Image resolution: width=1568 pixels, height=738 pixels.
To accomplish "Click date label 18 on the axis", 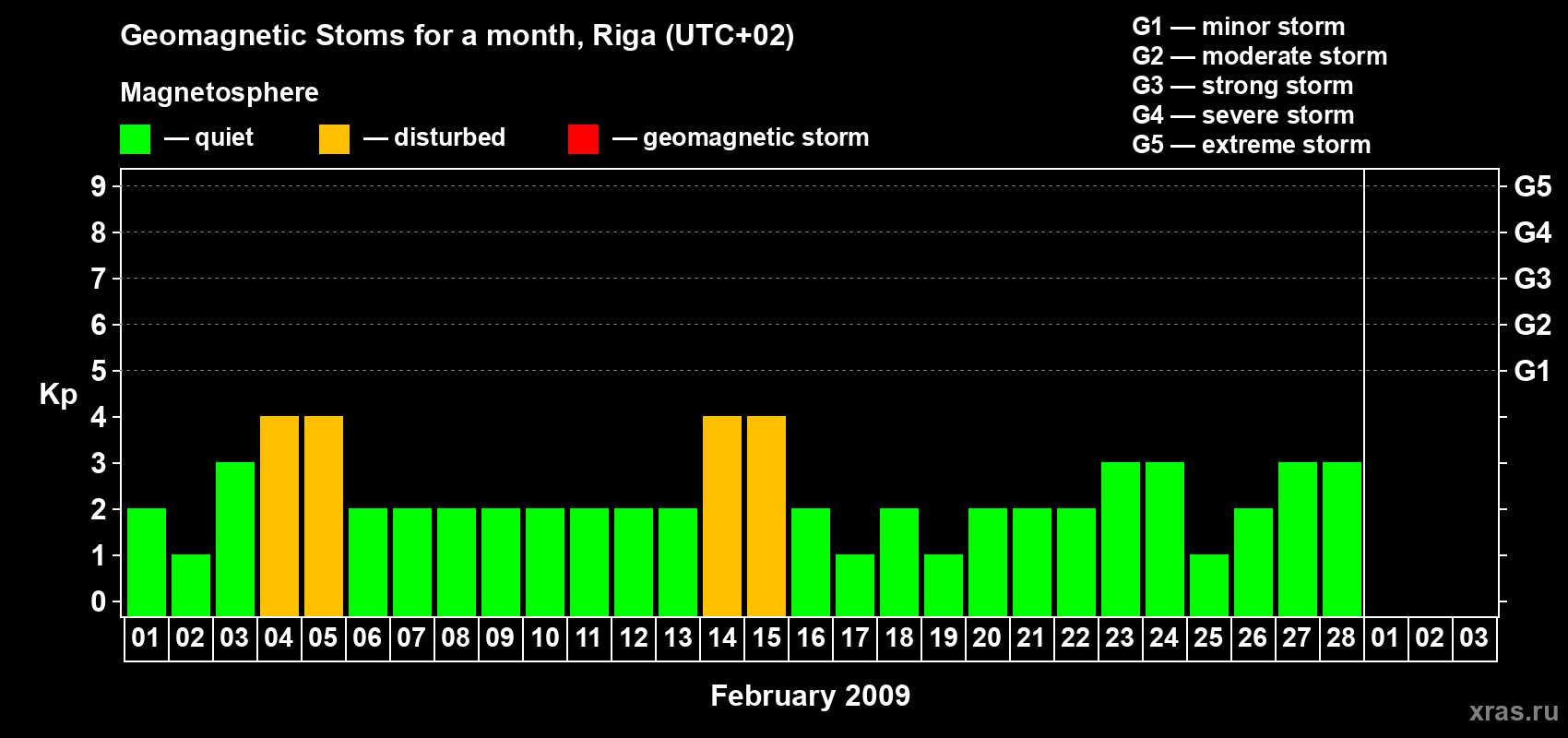I will pyautogui.click(x=899, y=637).
